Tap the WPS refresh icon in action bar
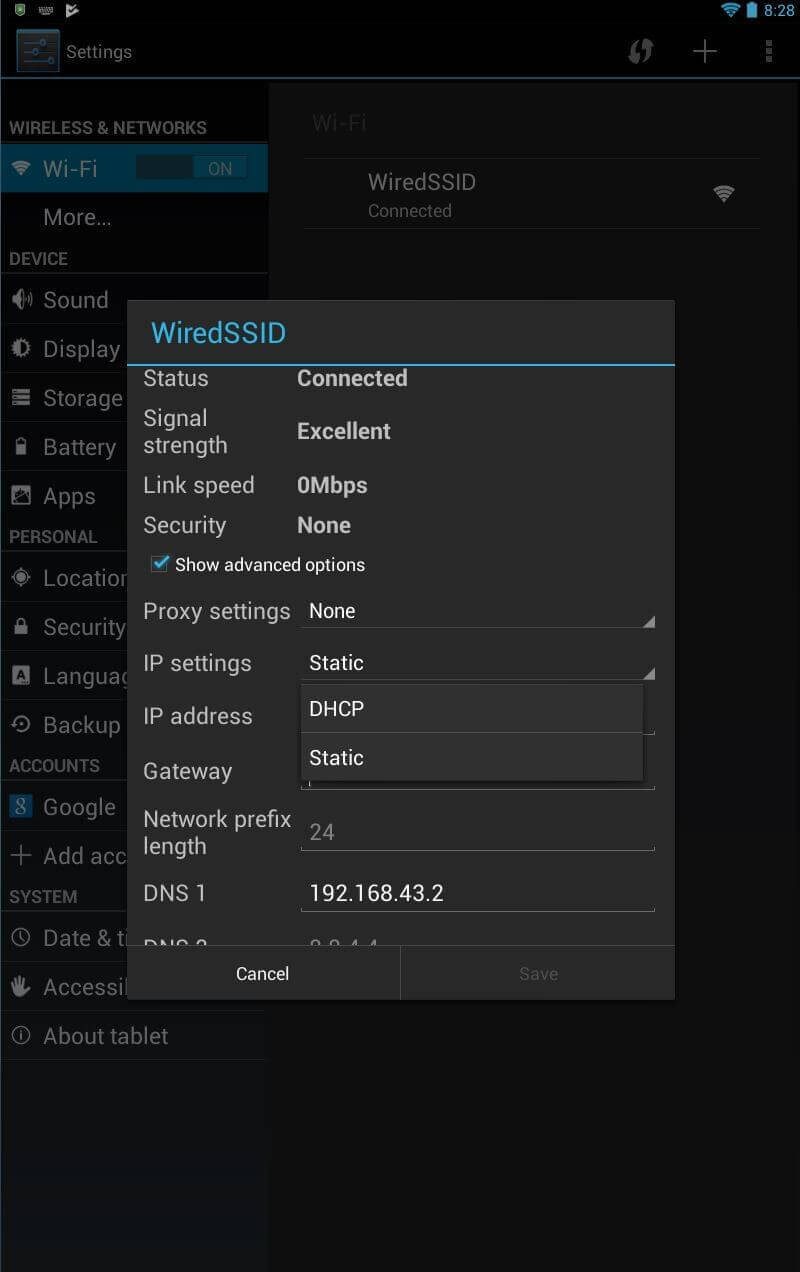This screenshot has width=800, height=1272. 640,51
